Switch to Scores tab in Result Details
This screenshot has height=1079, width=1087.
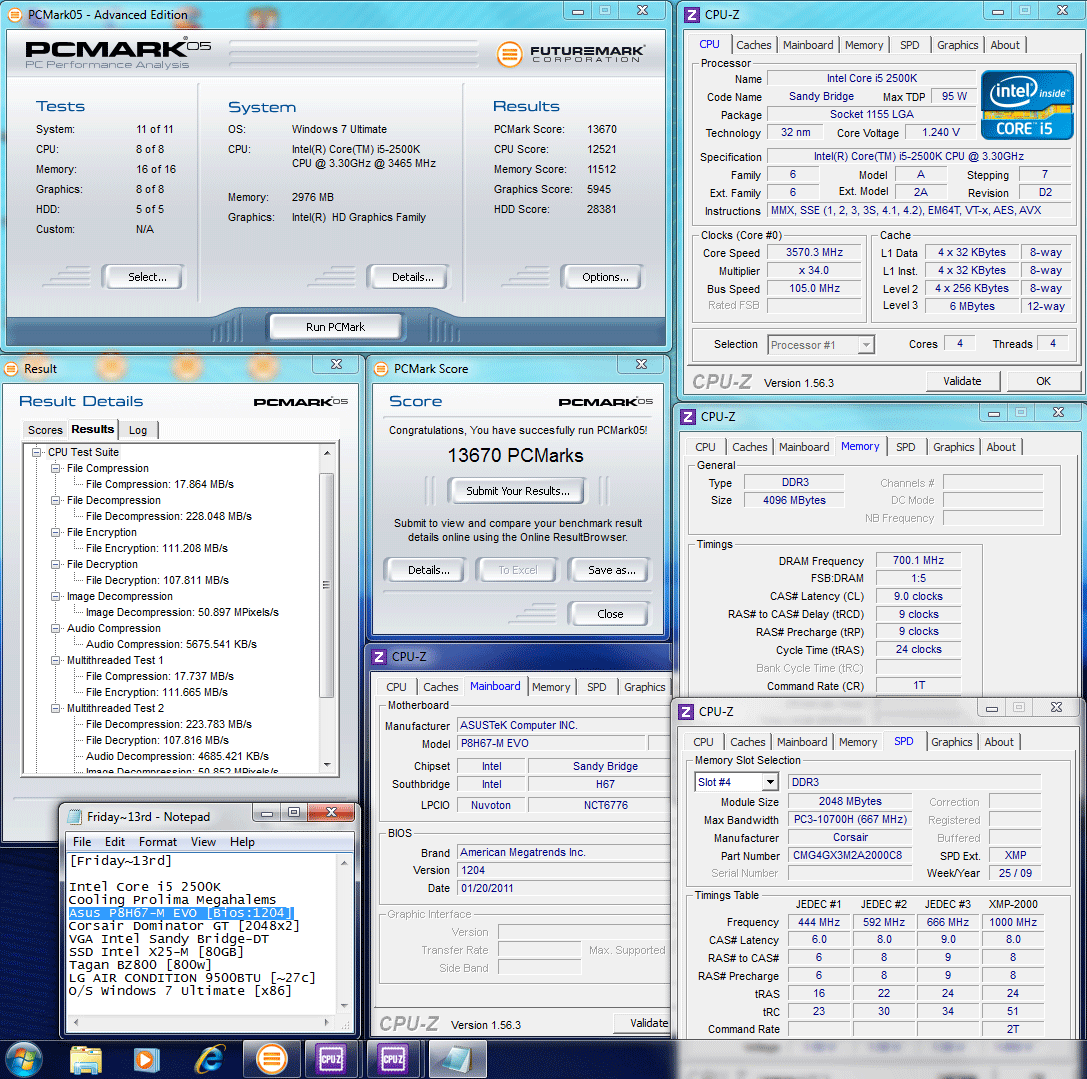(x=45, y=430)
